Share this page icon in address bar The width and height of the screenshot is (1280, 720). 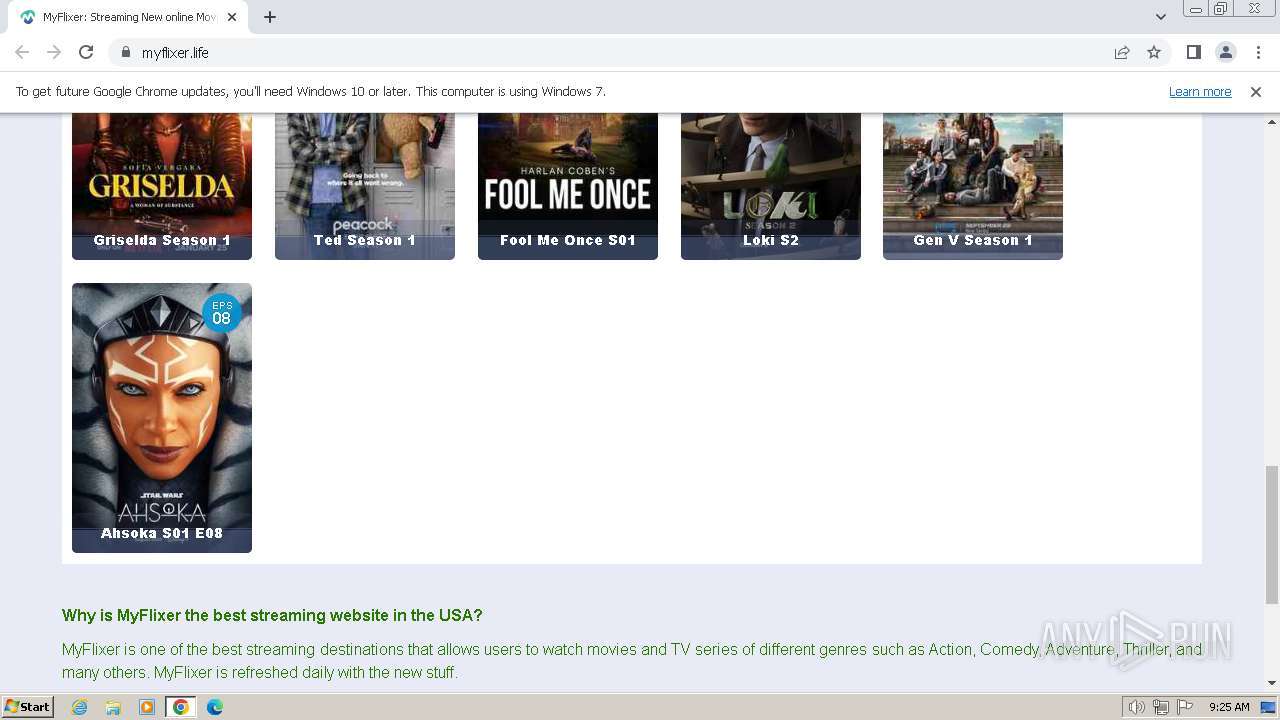1122,52
